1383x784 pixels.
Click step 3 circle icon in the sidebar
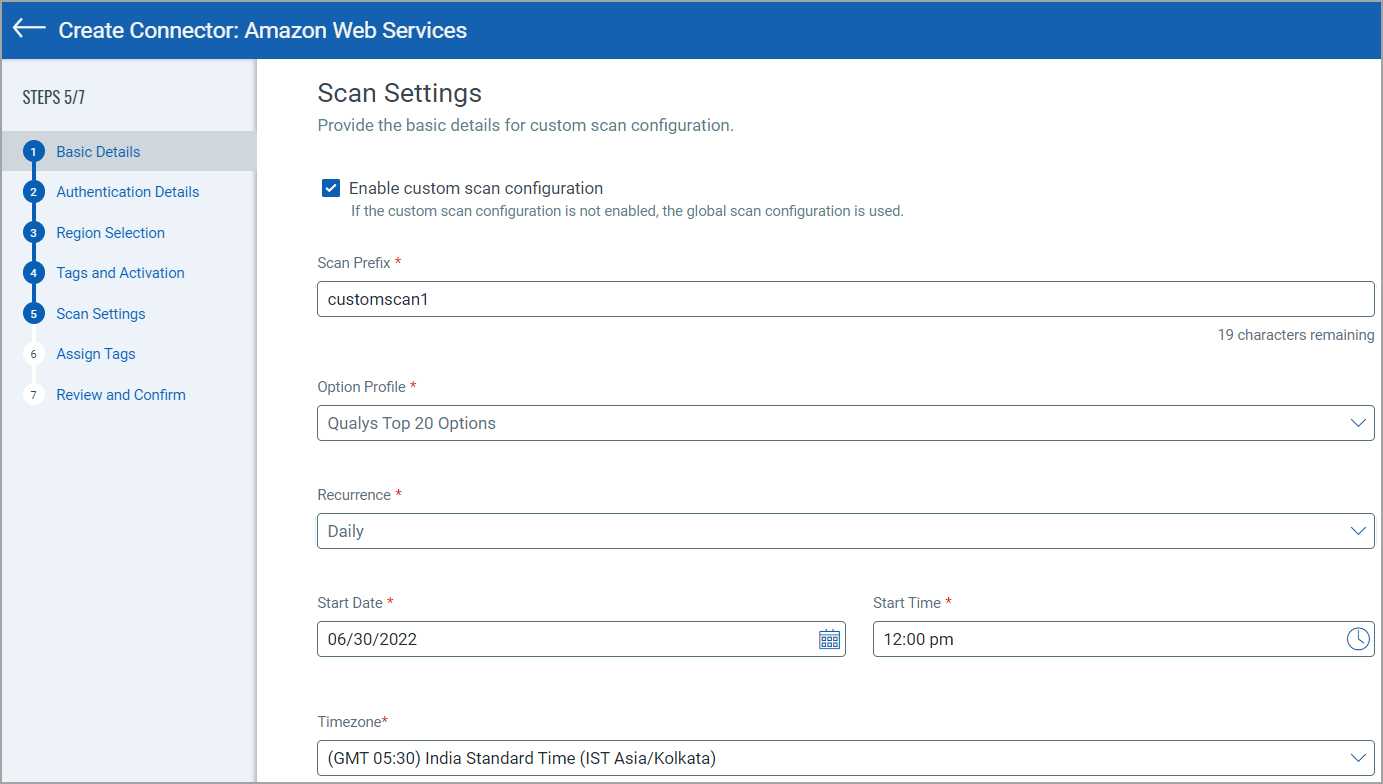coord(34,233)
